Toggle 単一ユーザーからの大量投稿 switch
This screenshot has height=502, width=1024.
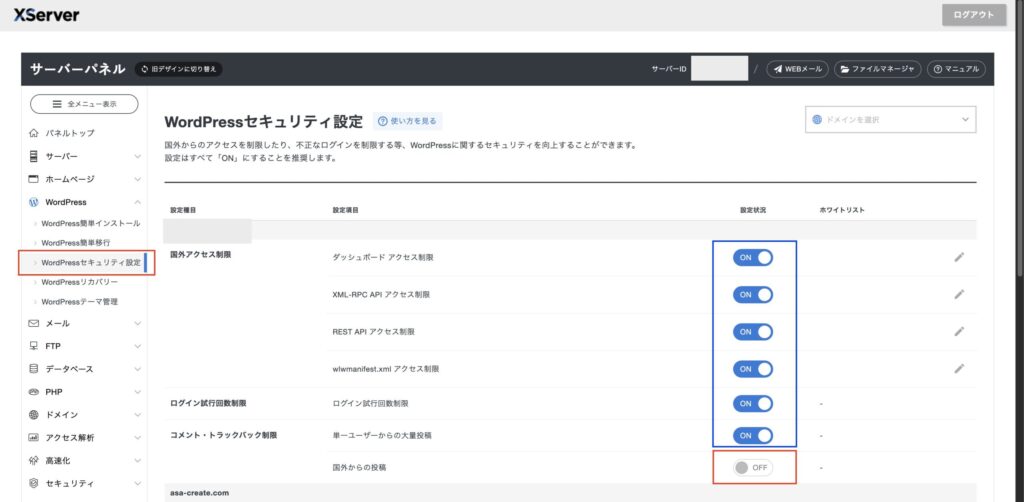[753, 435]
